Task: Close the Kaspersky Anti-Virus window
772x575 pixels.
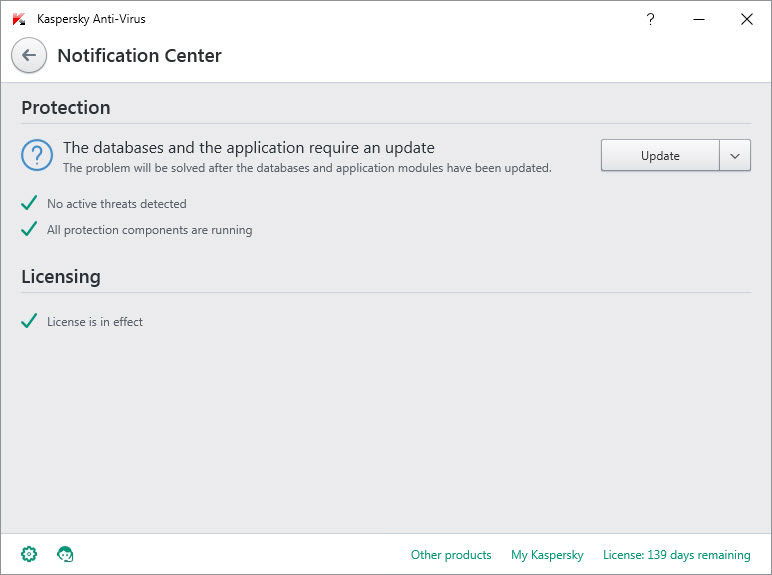Action: [746, 19]
